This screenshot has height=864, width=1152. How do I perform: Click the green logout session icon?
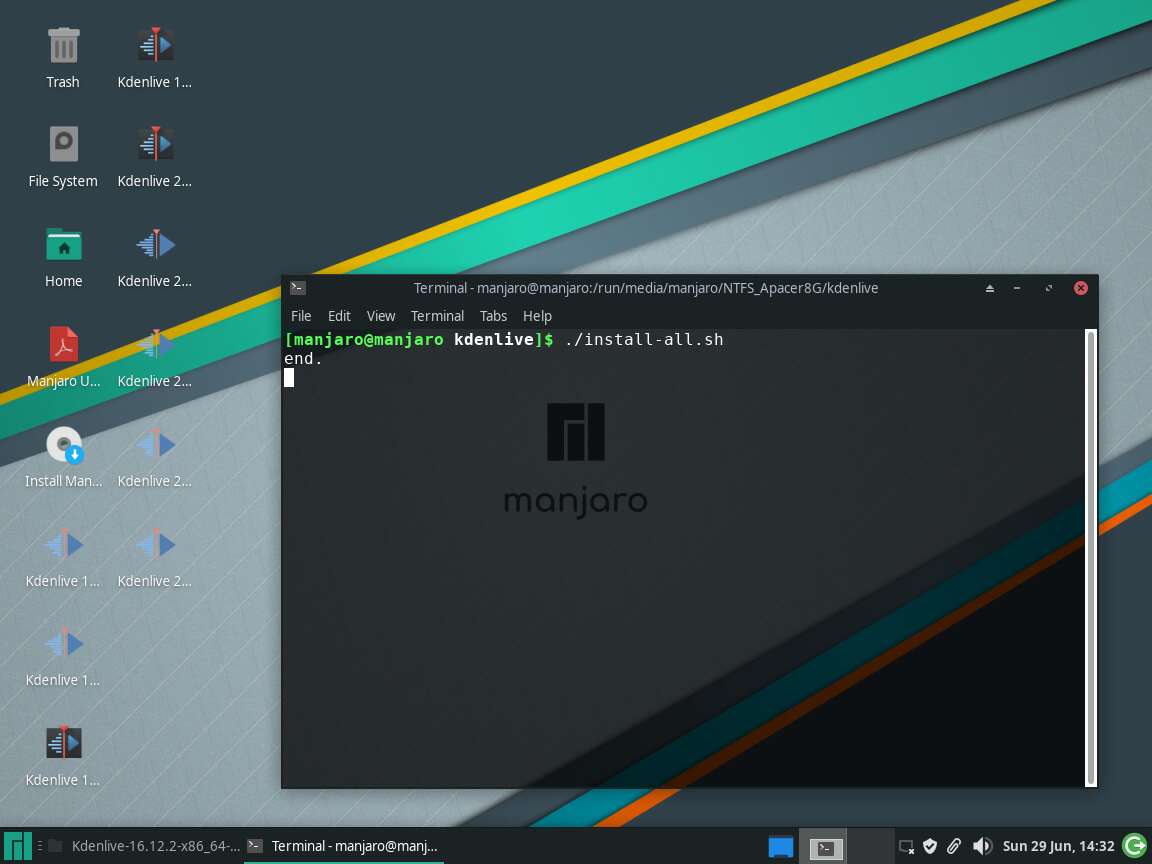click(1135, 846)
